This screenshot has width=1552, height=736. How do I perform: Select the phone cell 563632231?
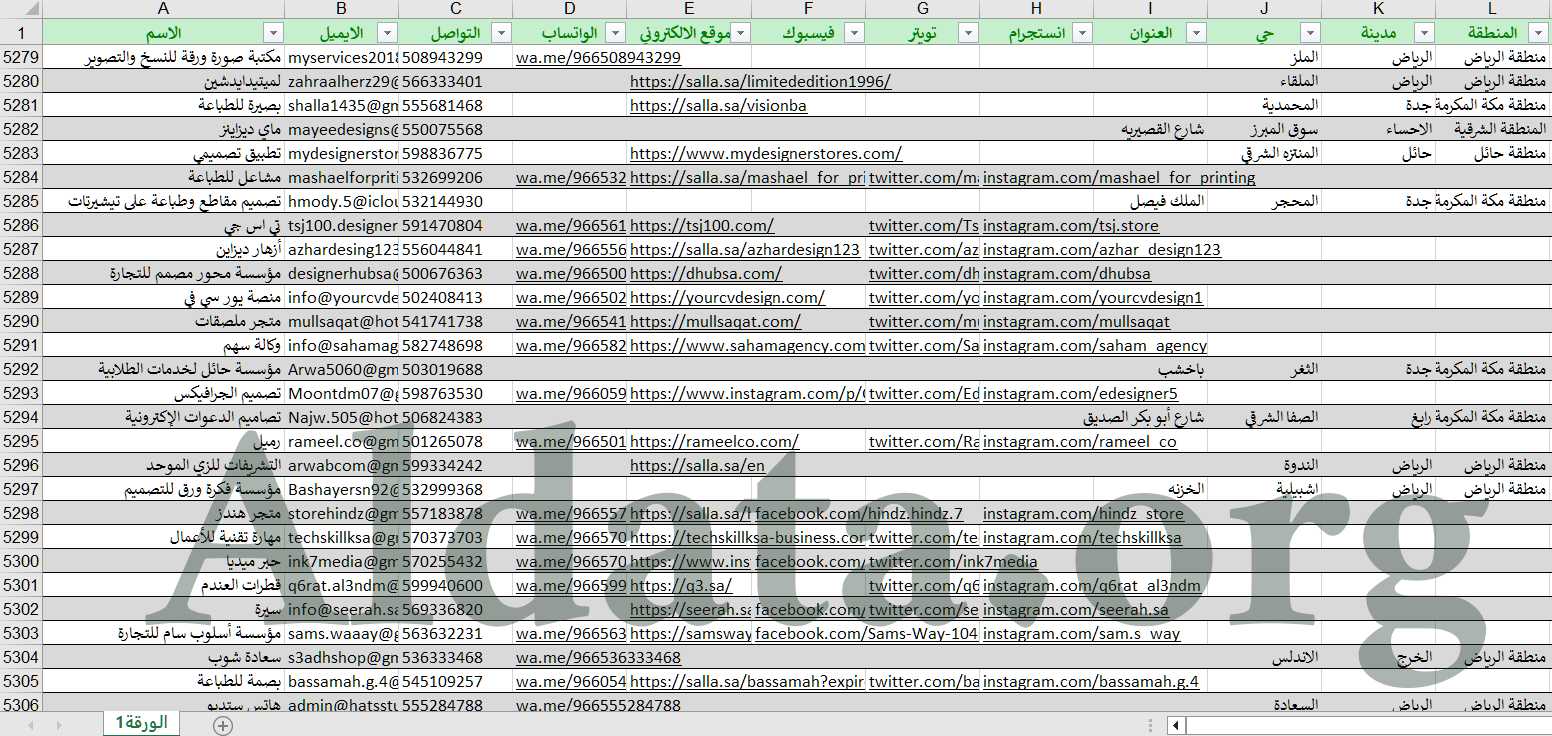(455, 634)
